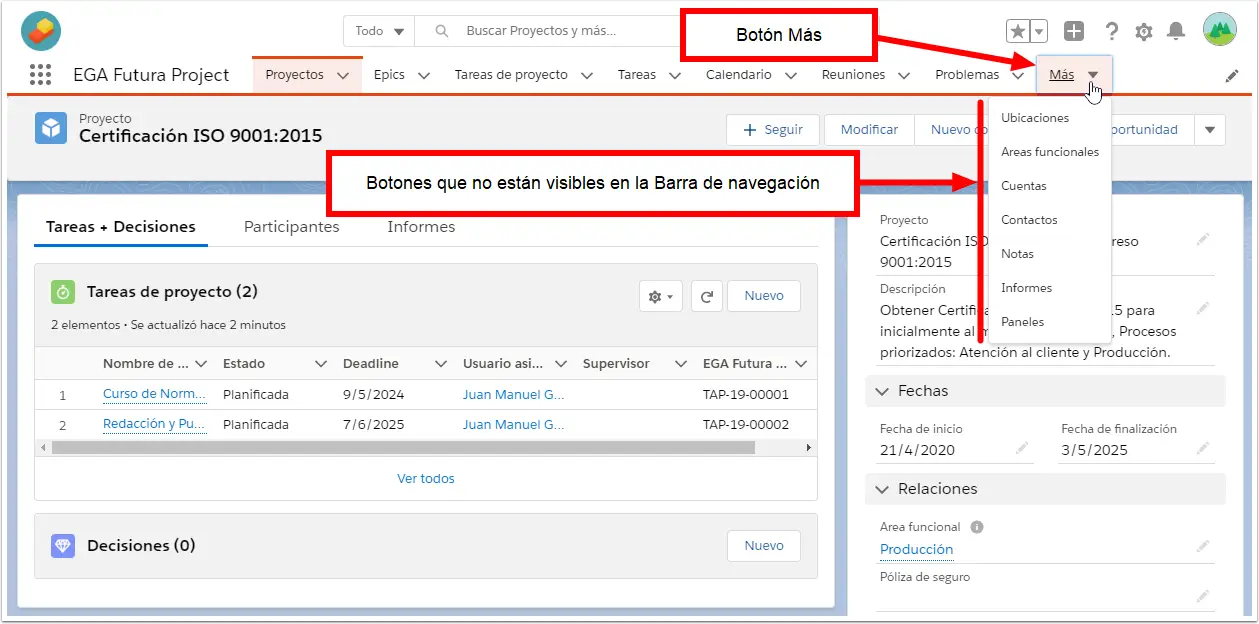Expand the Epics tab chevron

coord(423,75)
